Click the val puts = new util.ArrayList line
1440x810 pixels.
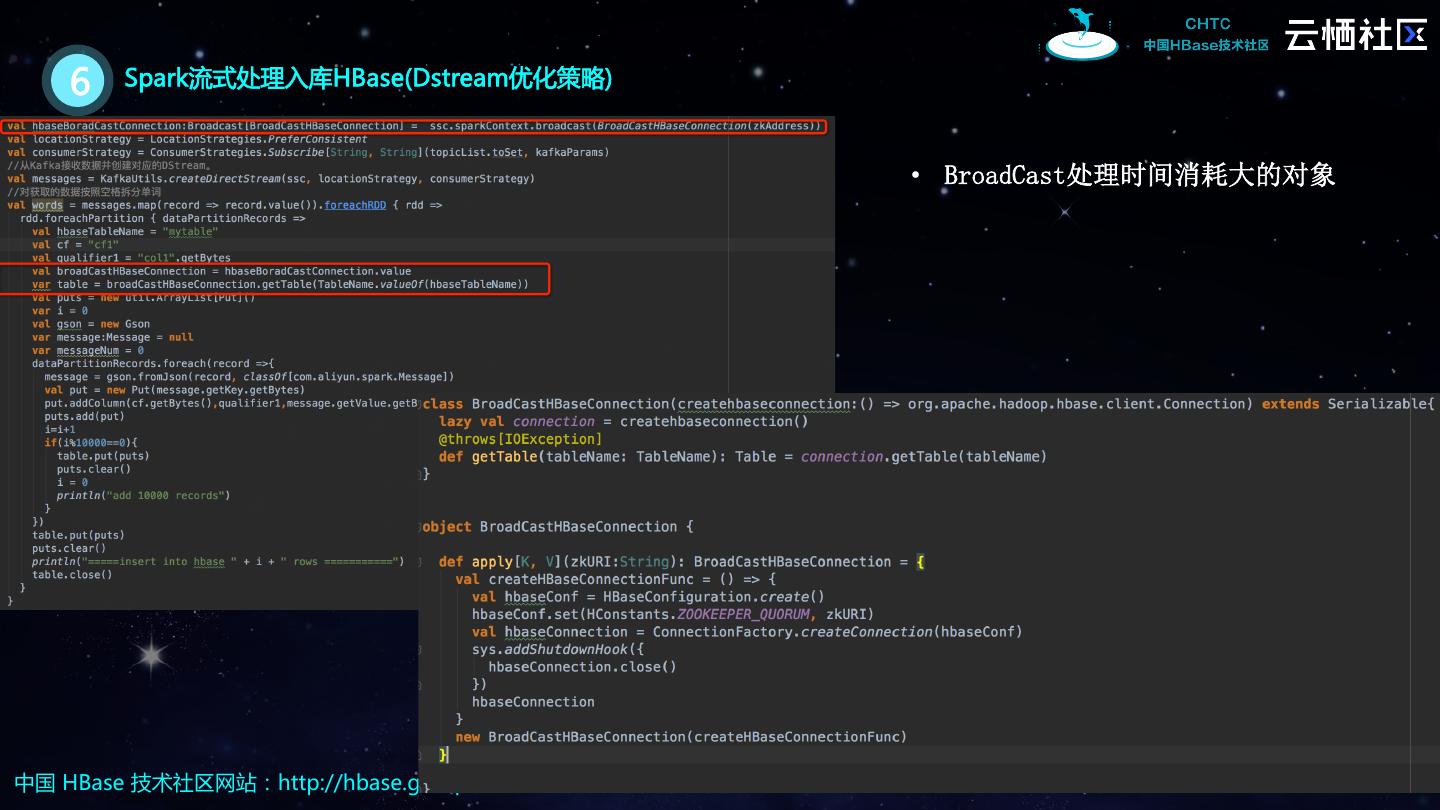point(144,298)
